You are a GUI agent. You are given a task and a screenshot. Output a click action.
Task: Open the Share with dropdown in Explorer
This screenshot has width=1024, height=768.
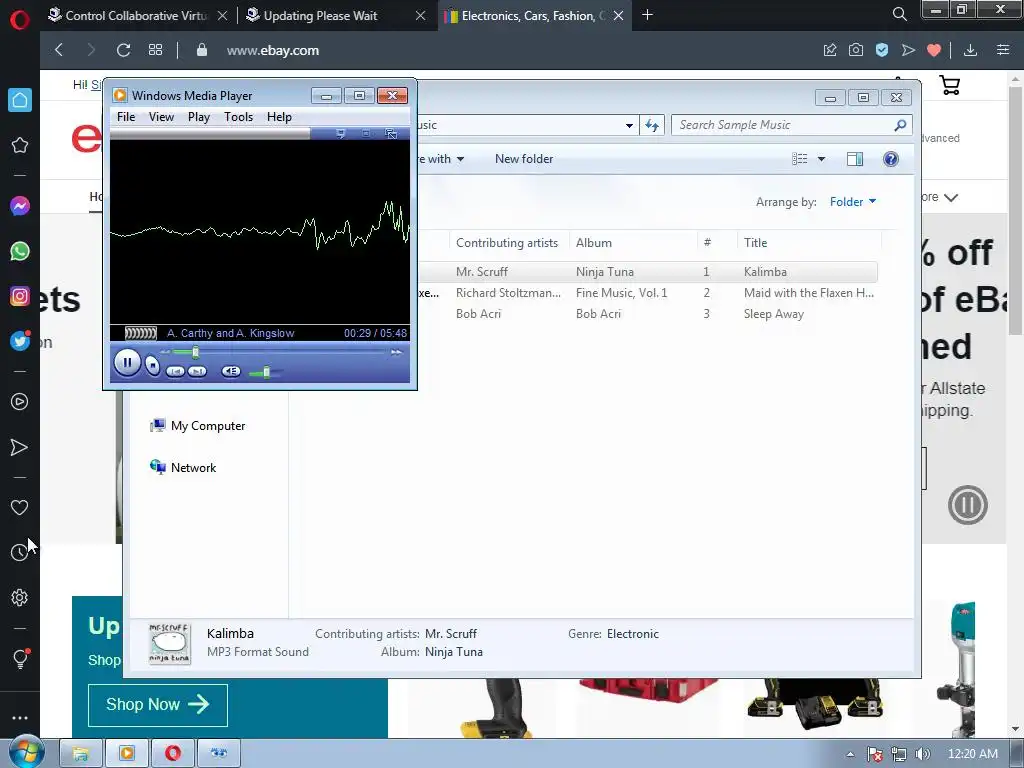tap(441, 159)
